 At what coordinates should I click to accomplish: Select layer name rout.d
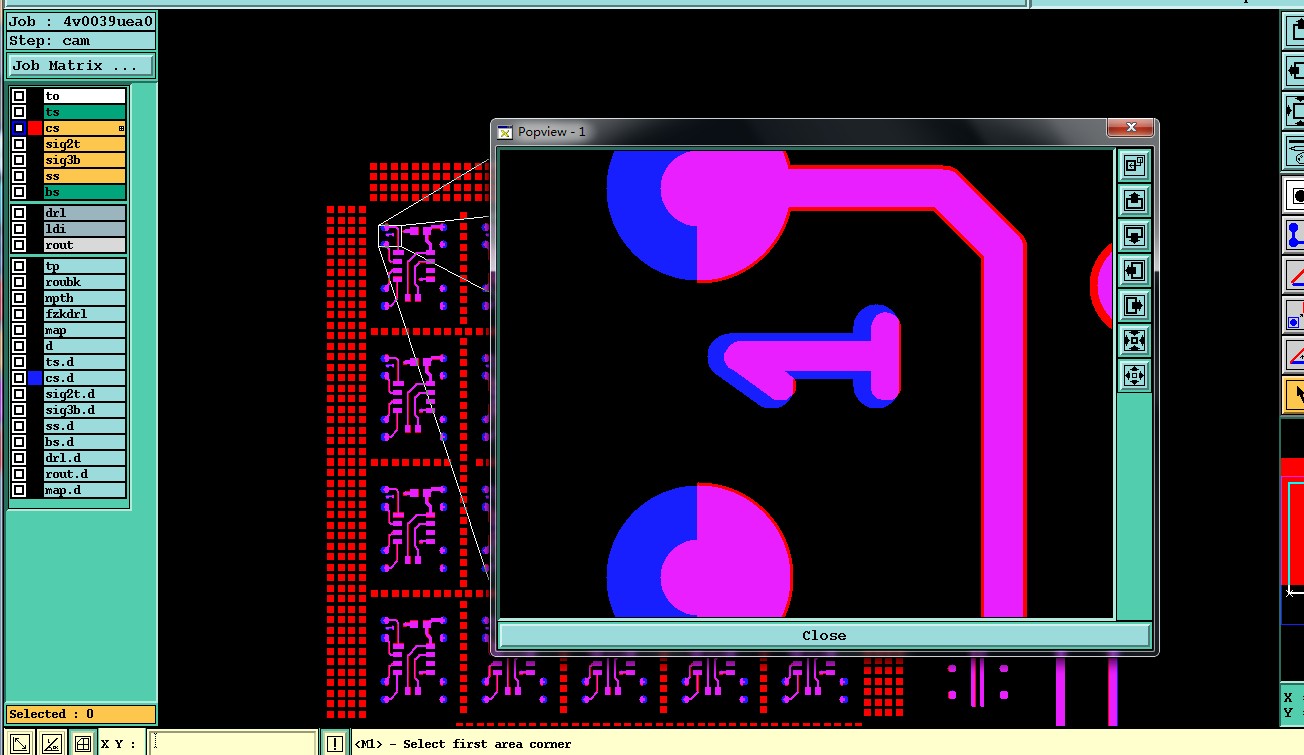pyautogui.click(x=85, y=474)
